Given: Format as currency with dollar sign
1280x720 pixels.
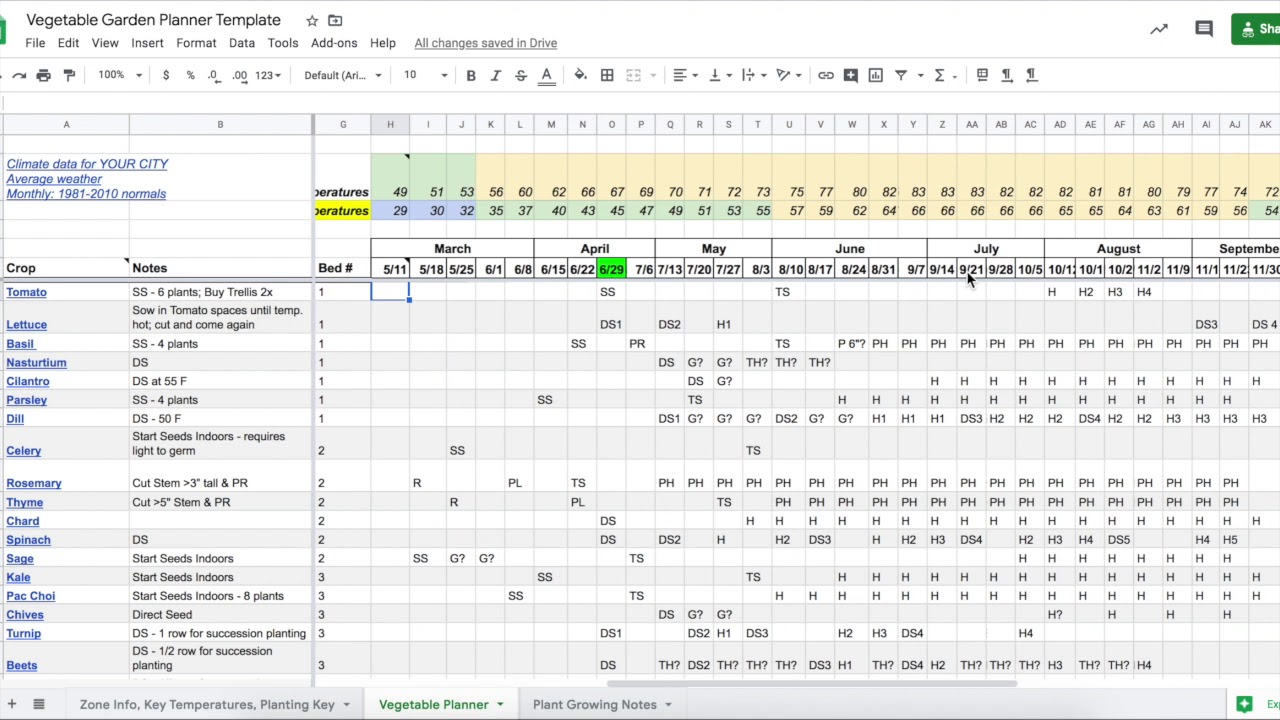Looking at the screenshot, I should click(x=166, y=75).
